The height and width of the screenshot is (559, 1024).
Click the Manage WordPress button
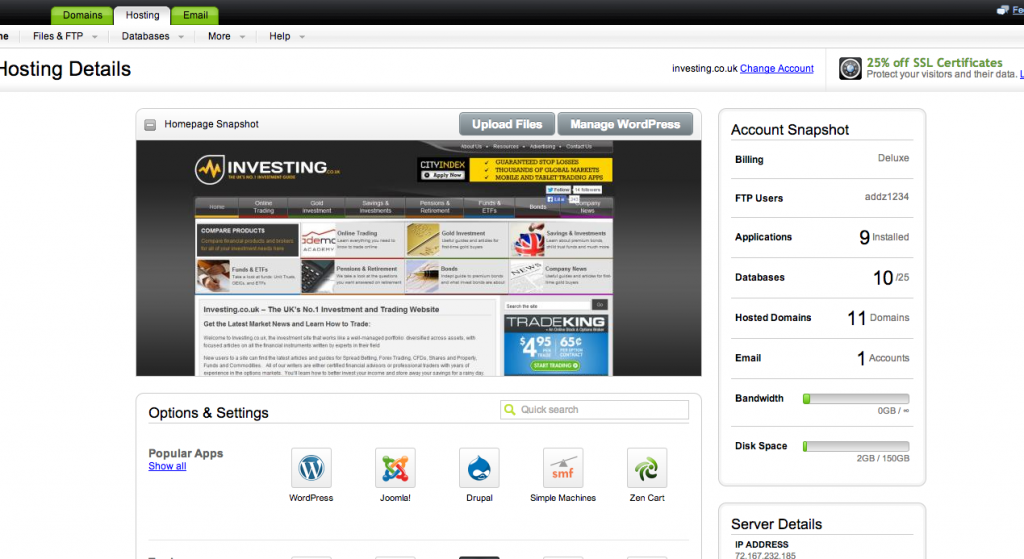point(625,124)
